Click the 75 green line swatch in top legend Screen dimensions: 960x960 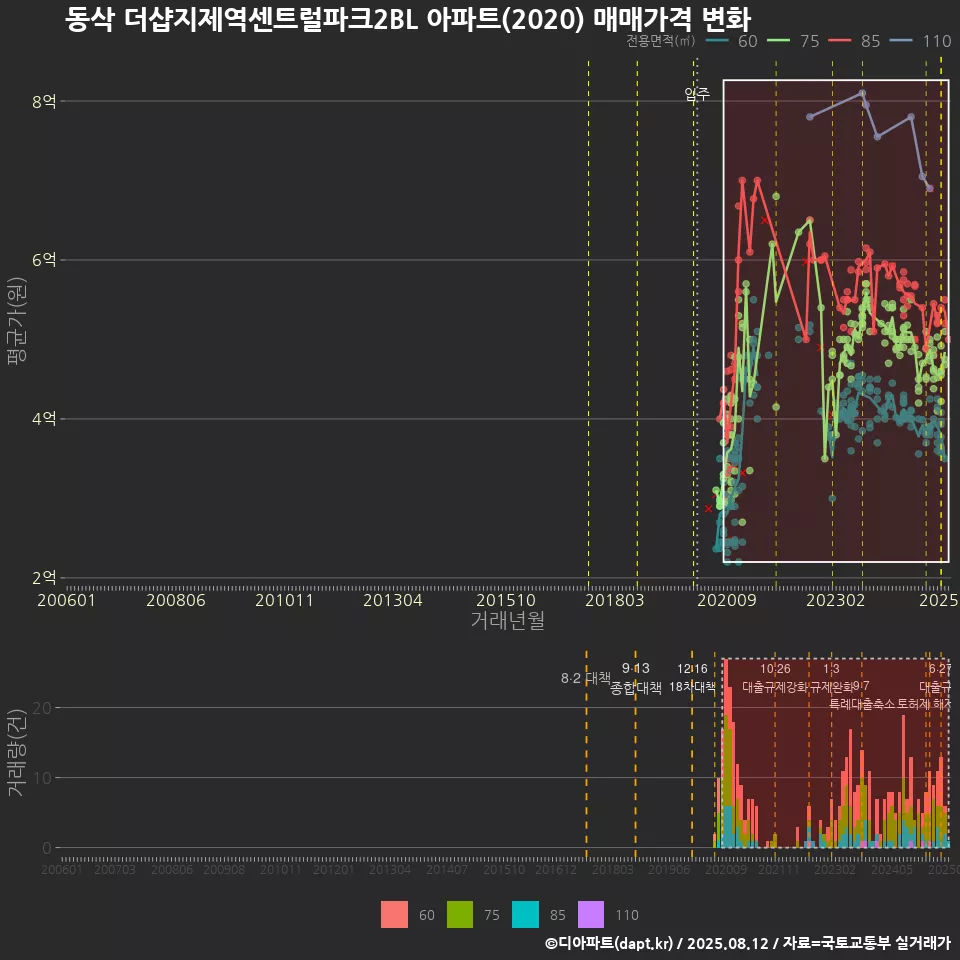tap(779, 41)
